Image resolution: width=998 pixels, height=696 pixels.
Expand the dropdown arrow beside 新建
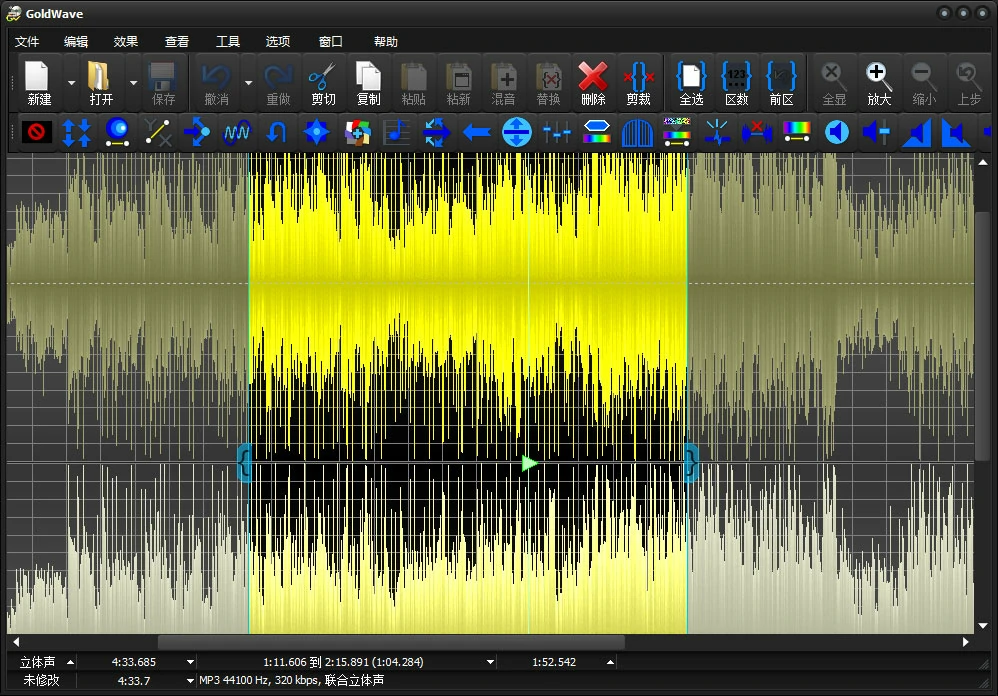pos(71,83)
